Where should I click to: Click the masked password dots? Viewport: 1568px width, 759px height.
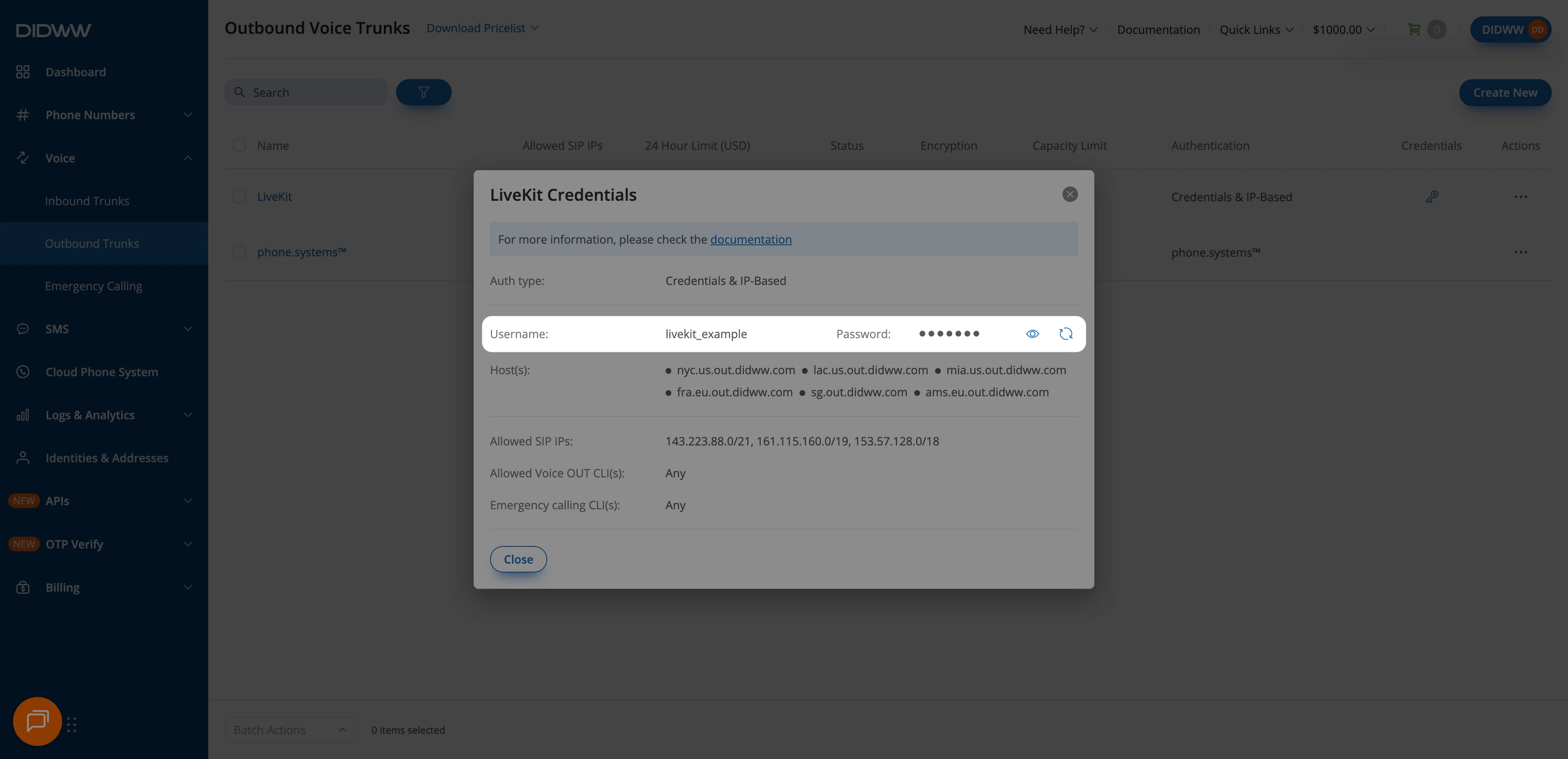(949, 334)
